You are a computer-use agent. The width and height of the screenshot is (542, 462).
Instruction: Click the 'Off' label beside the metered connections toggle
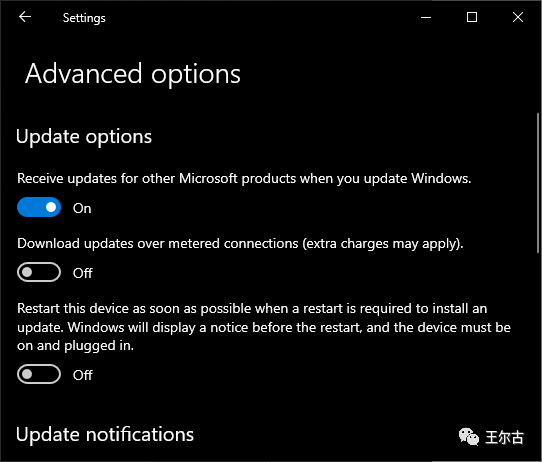point(83,273)
